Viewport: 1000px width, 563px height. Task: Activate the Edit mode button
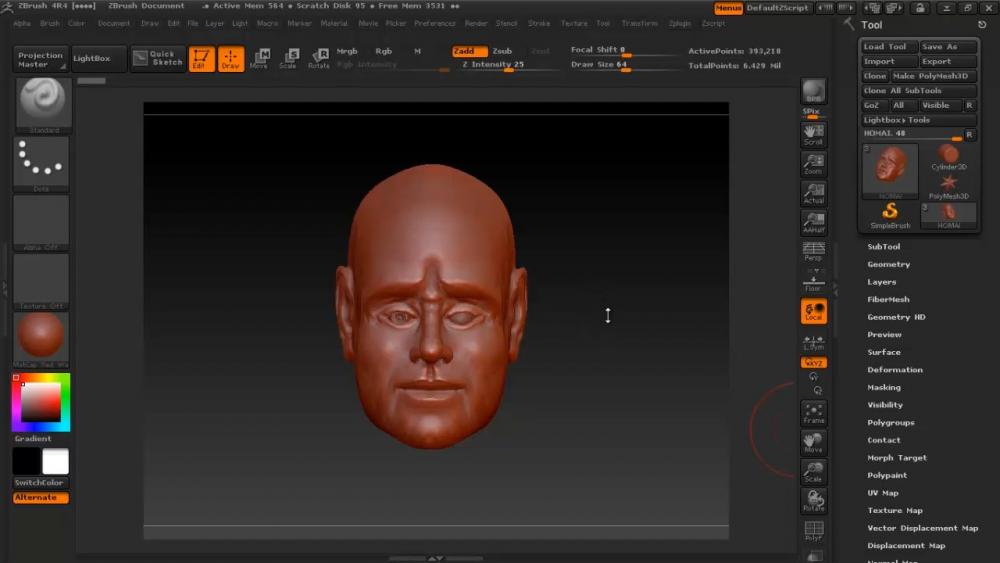point(201,59)
